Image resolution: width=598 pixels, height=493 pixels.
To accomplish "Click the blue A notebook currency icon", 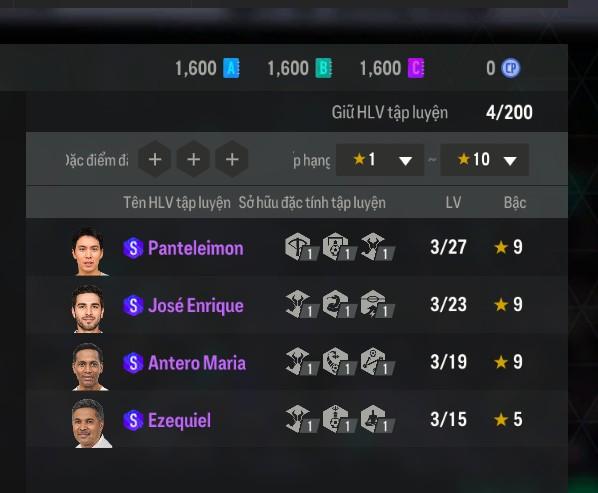I will pyautogui.click(x=231, y=69).
